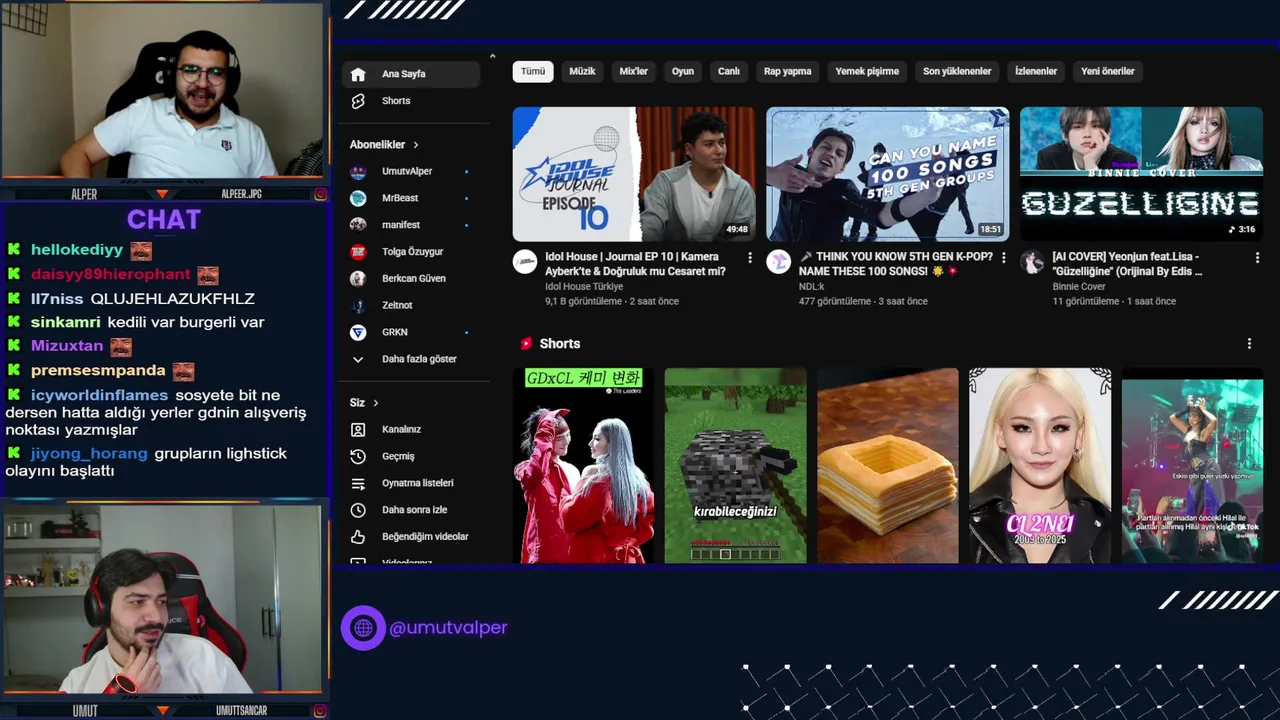Click the @umutvalper handle text
Image resolution: width=1280 pixels, height=720 pixels.
pyautogui.click(x=449, y=628)
